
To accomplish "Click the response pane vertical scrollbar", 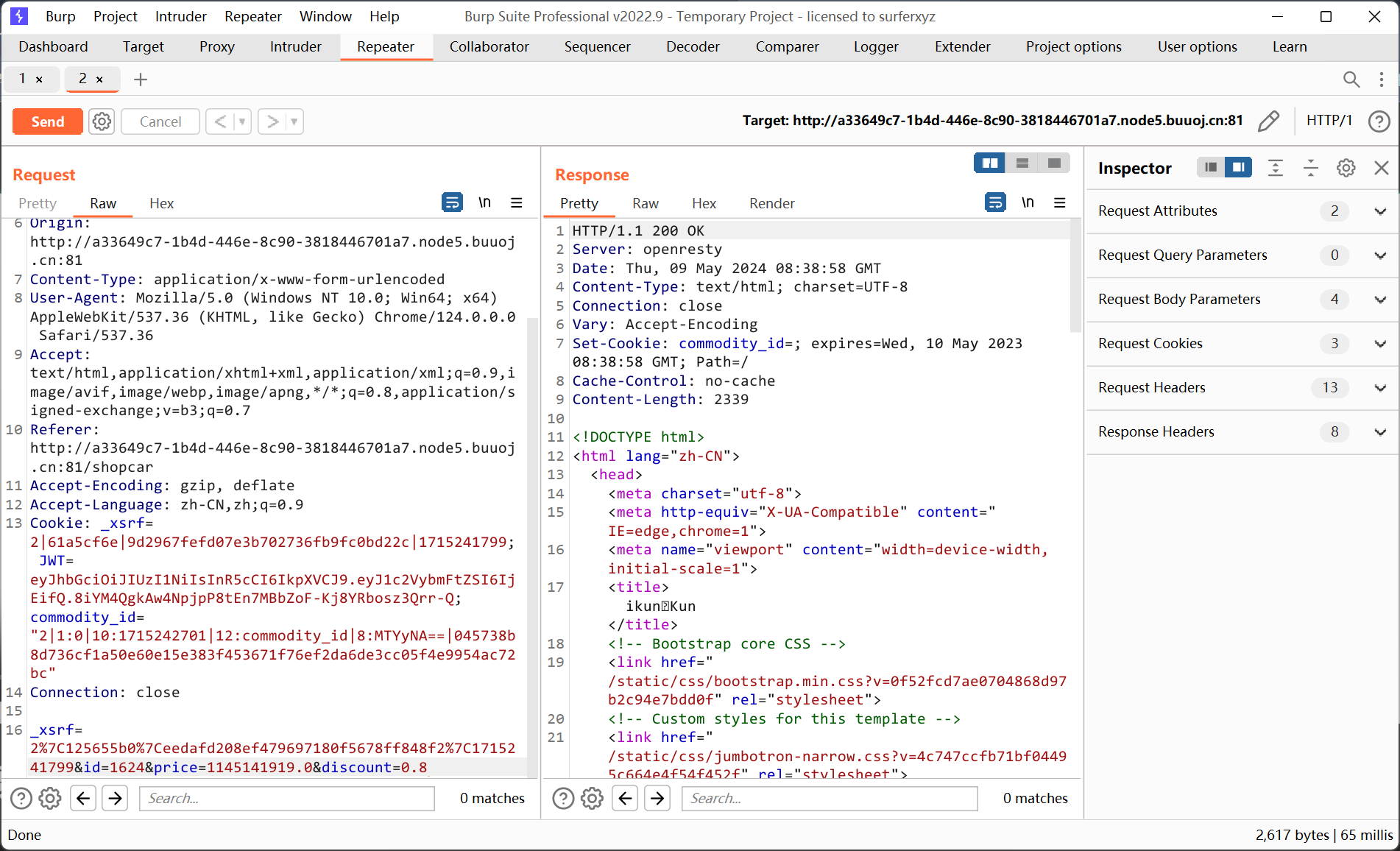I will click(x=1075, y=275).
